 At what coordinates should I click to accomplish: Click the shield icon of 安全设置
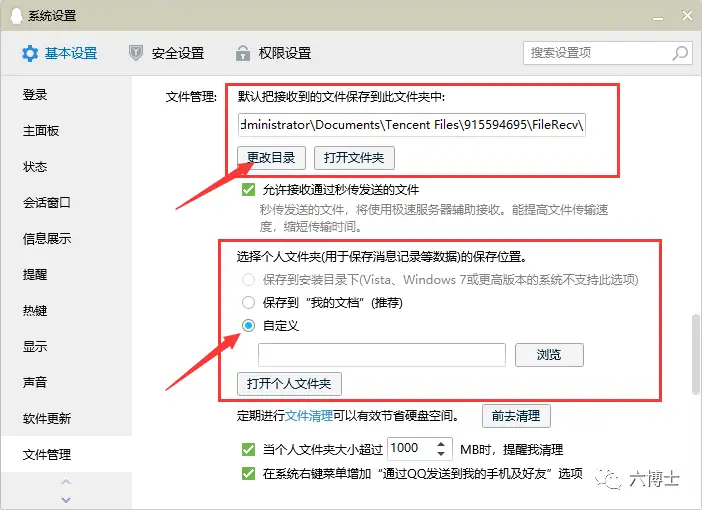[x=136, y=53]
